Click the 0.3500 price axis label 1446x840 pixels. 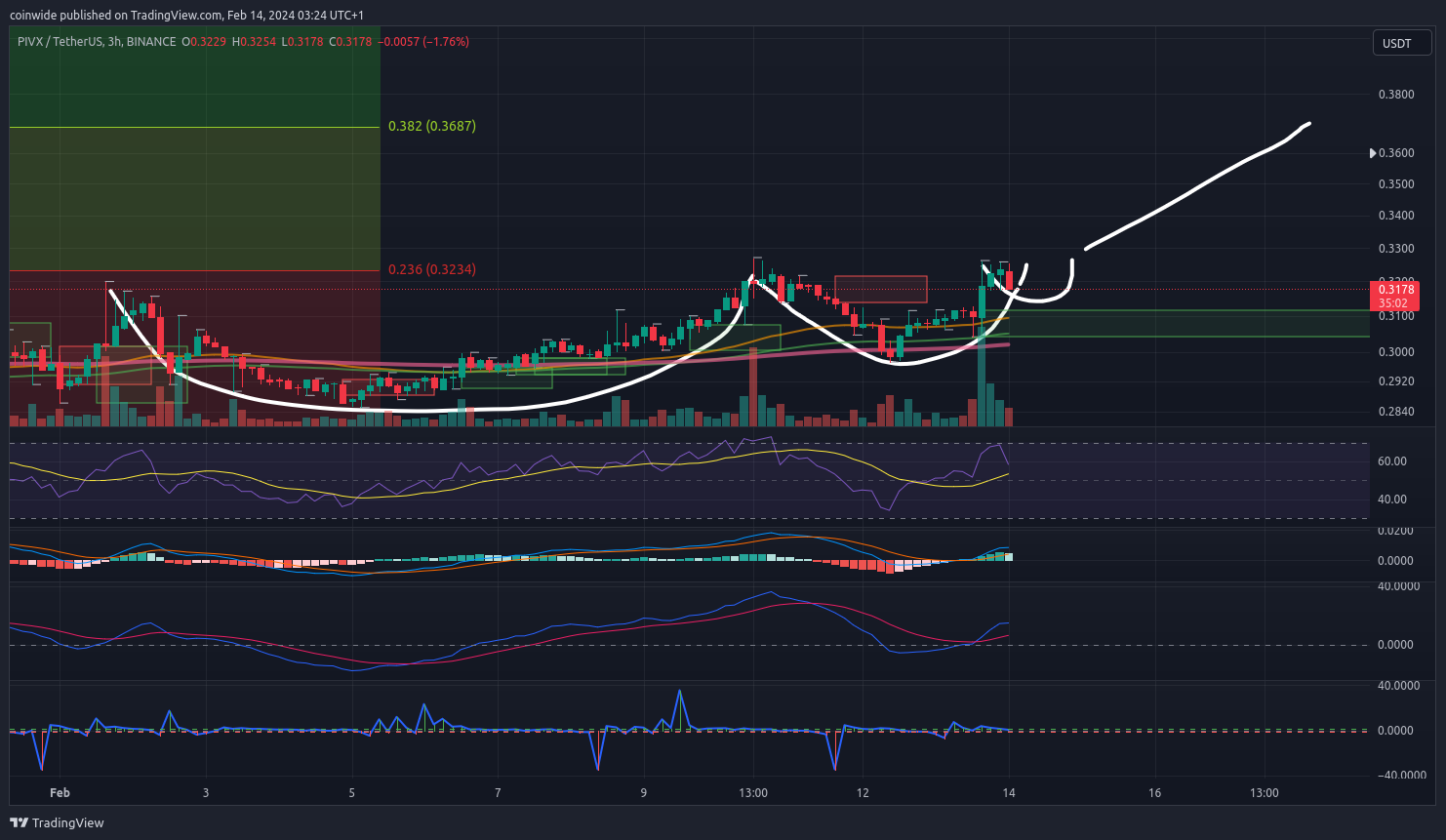pos(1395,184)
